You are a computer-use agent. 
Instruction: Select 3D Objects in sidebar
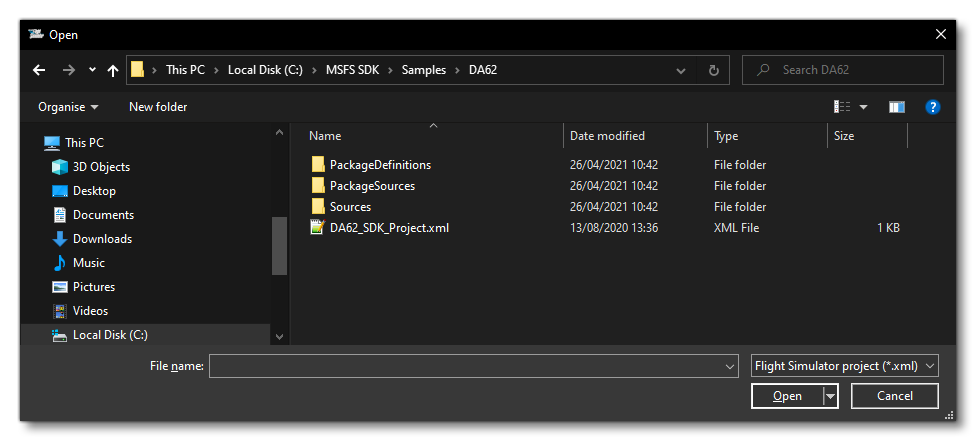[101, 167]
